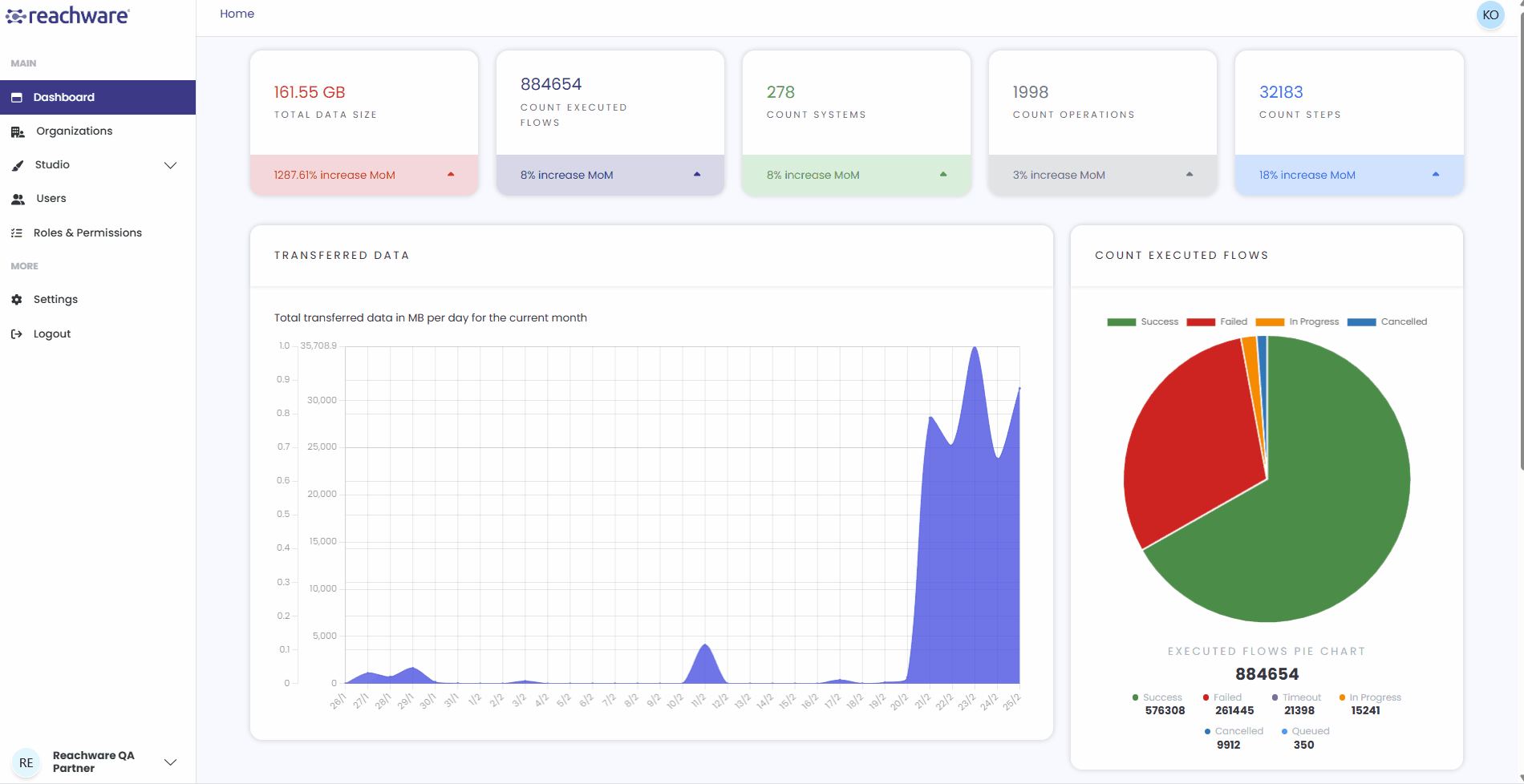Click the Logout link

point(98,333)
